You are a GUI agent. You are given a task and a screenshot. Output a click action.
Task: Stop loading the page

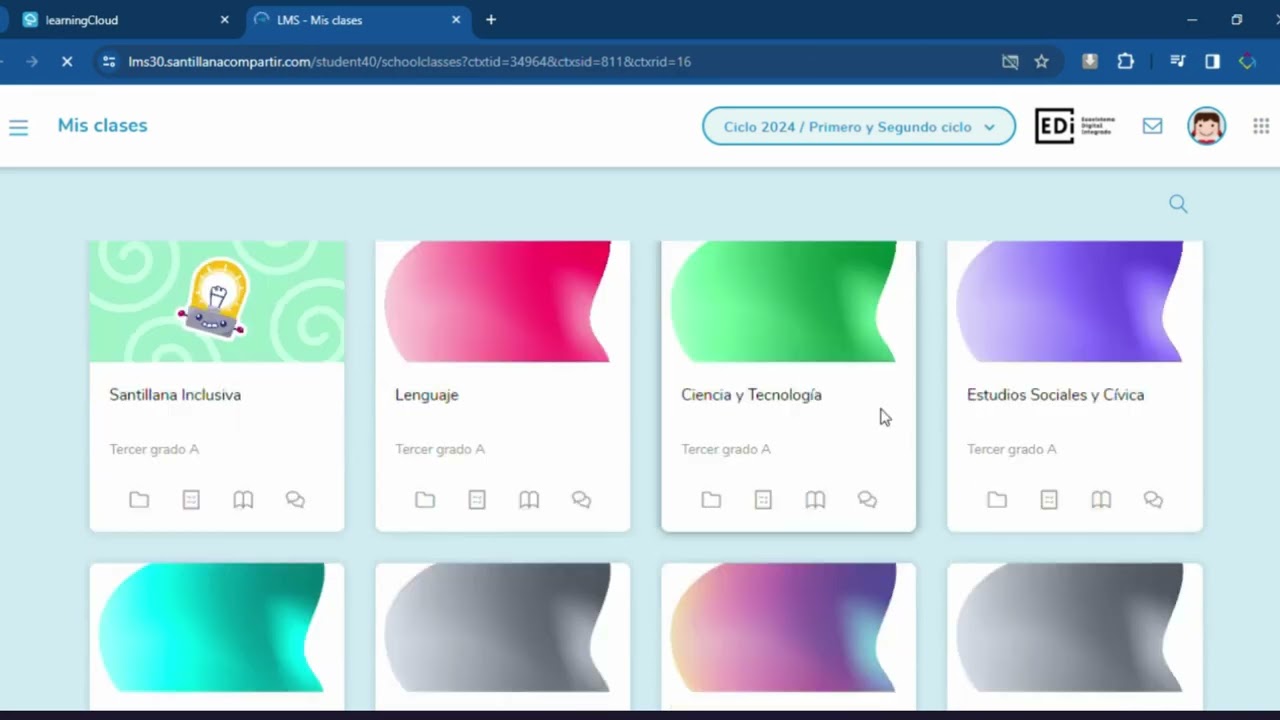pyautogui.click(x=67, y=62)
